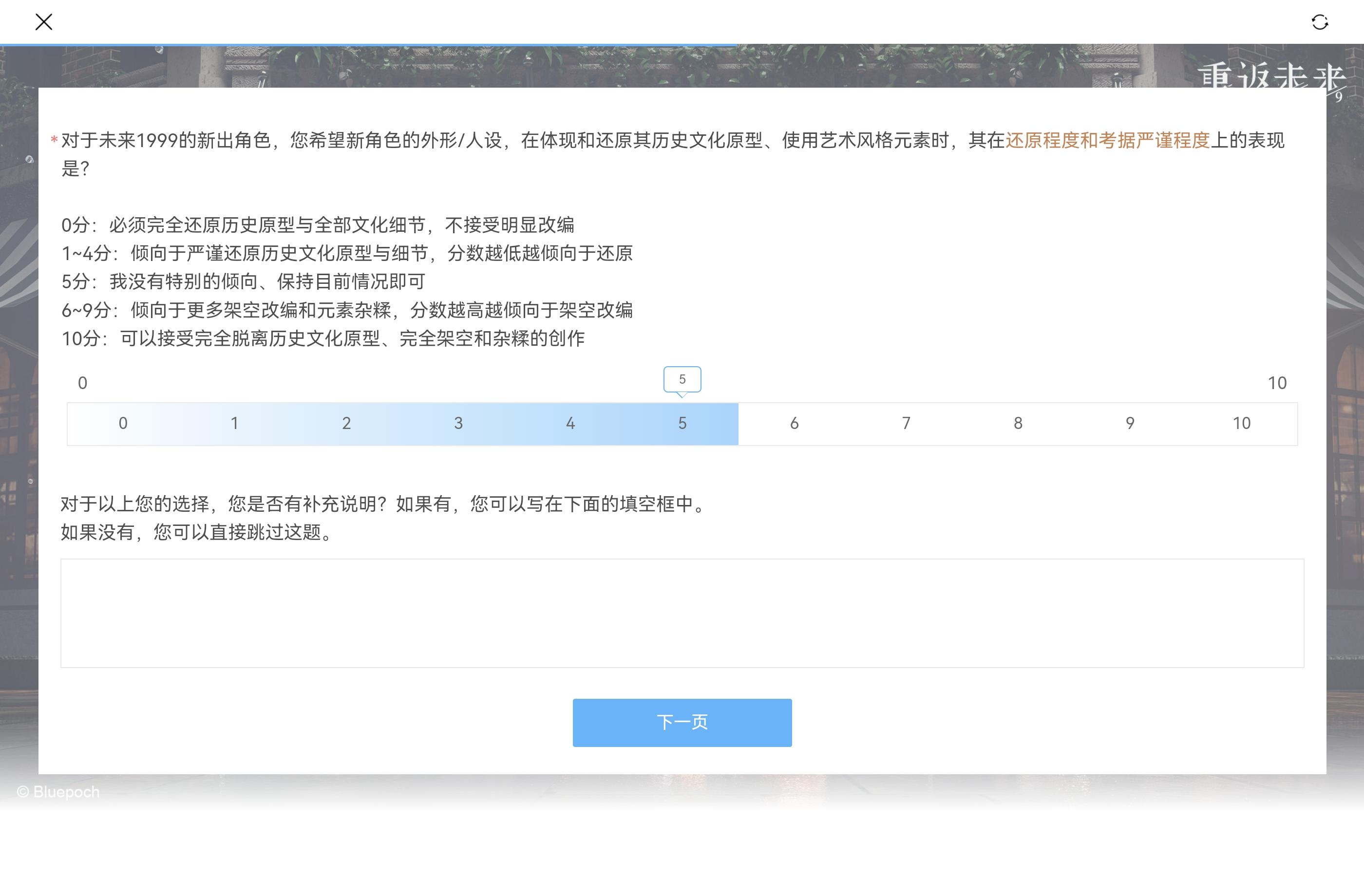Viewport: 1364px width, 896px height.
Task: Click the minimum label 0 above scale
Action: 82,383
